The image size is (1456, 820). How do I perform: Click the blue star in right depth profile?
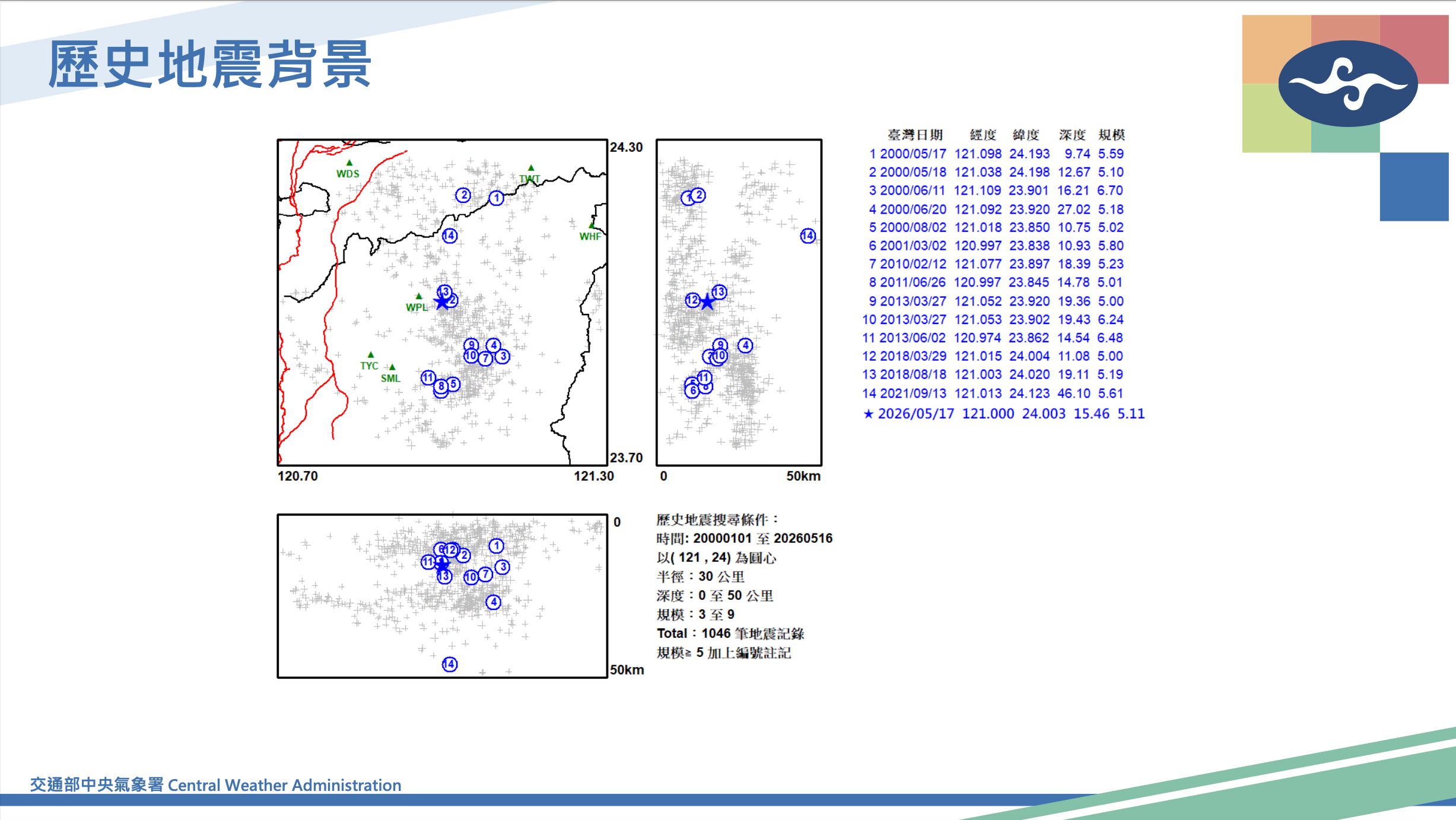tap(707, 303)
